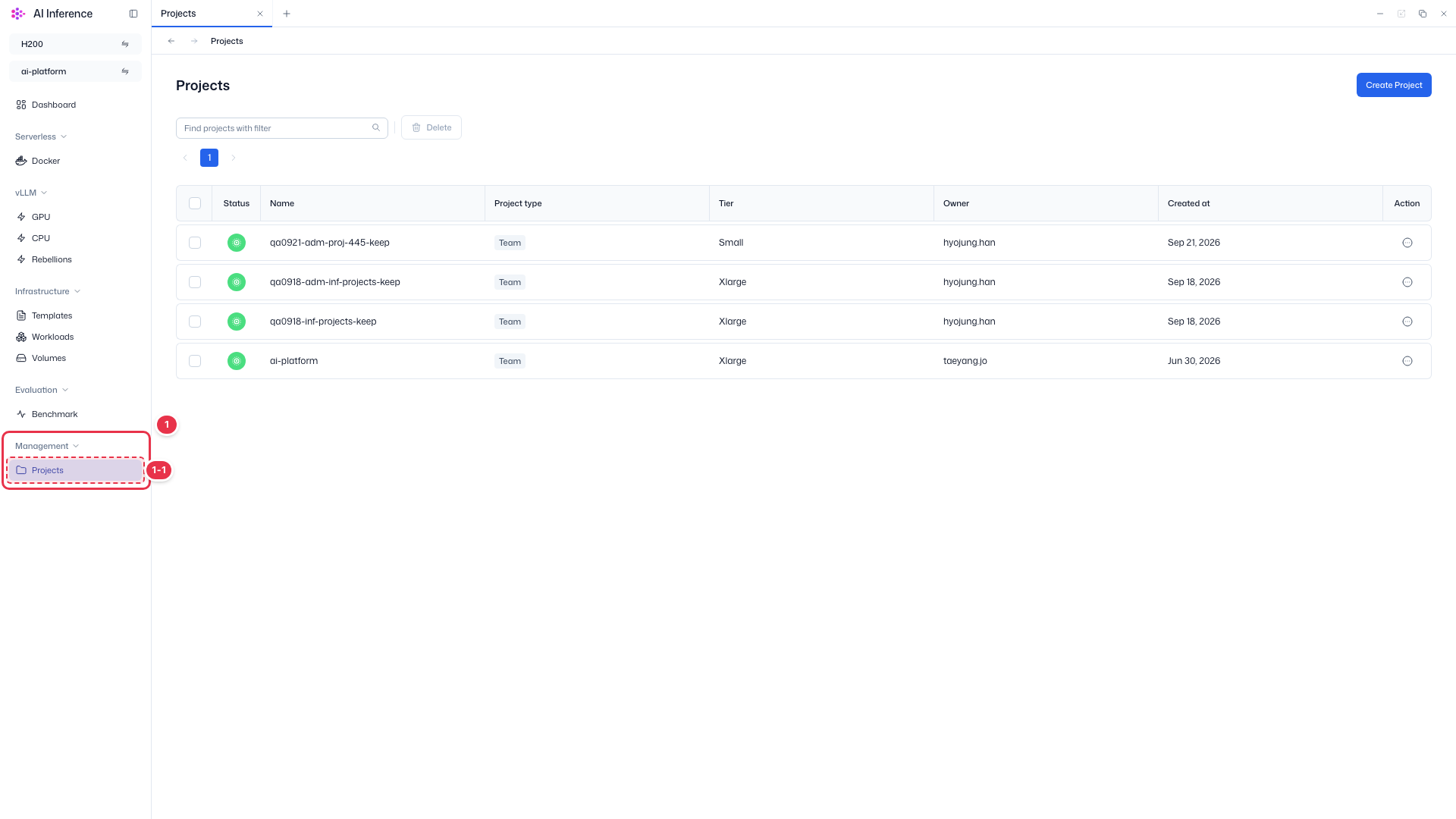Image resolution: width=1456 pixels, height=819 pixels.
Task: Go to next page with right chevron
Action: (x=234, y=158)
